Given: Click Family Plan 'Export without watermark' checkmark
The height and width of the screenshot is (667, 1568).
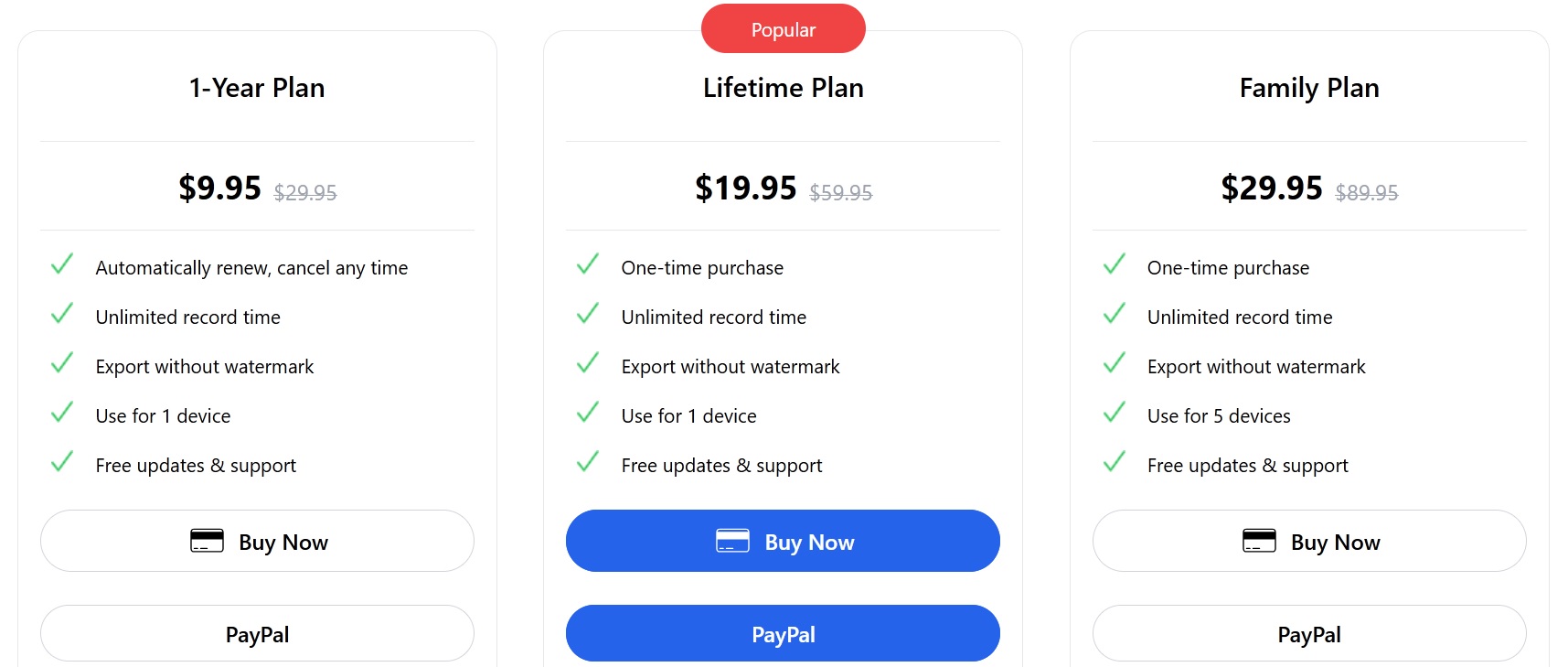Looking at the screenshot, I should pyautogui.click(x=1115, y=364).
